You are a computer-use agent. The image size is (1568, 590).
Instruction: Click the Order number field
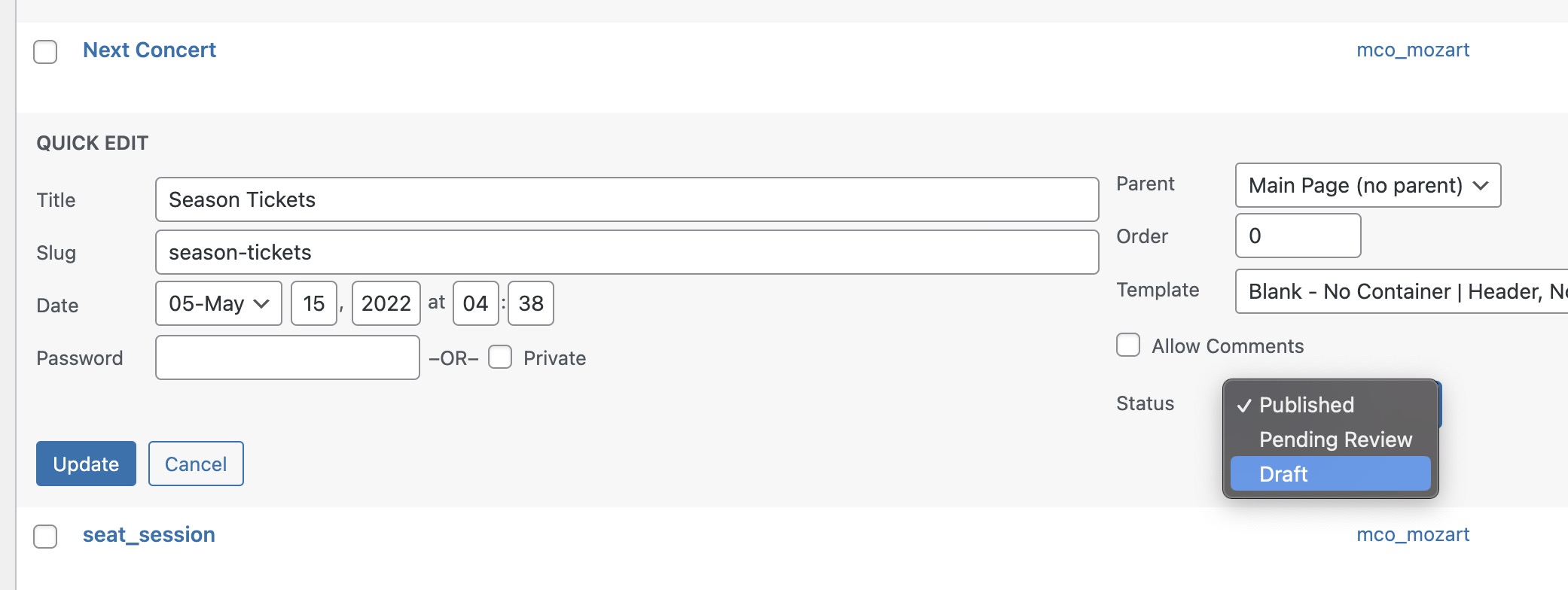pyautogui.click(x=1298, y=236)
